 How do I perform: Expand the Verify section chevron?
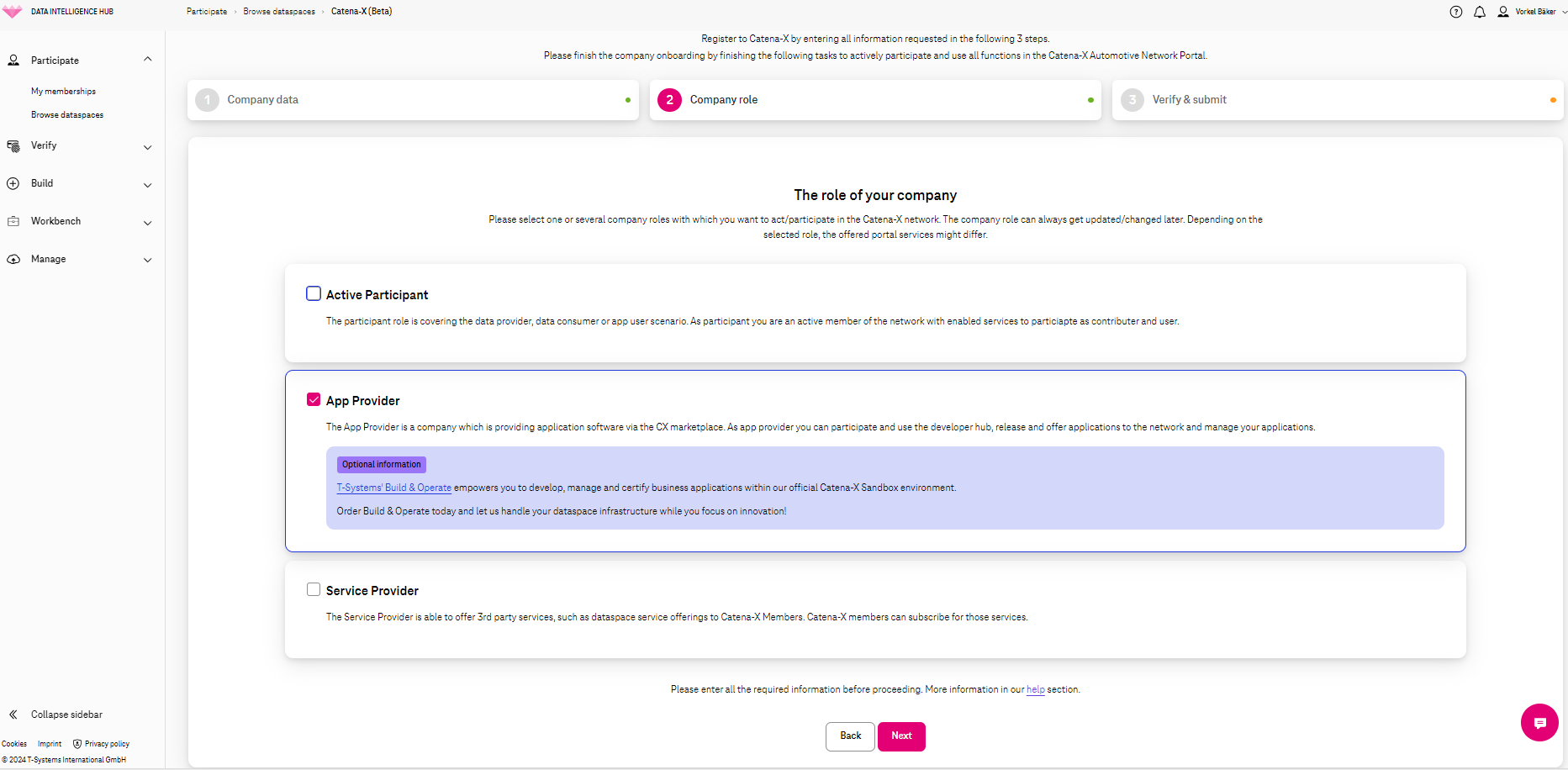click(x=148, y=147)
